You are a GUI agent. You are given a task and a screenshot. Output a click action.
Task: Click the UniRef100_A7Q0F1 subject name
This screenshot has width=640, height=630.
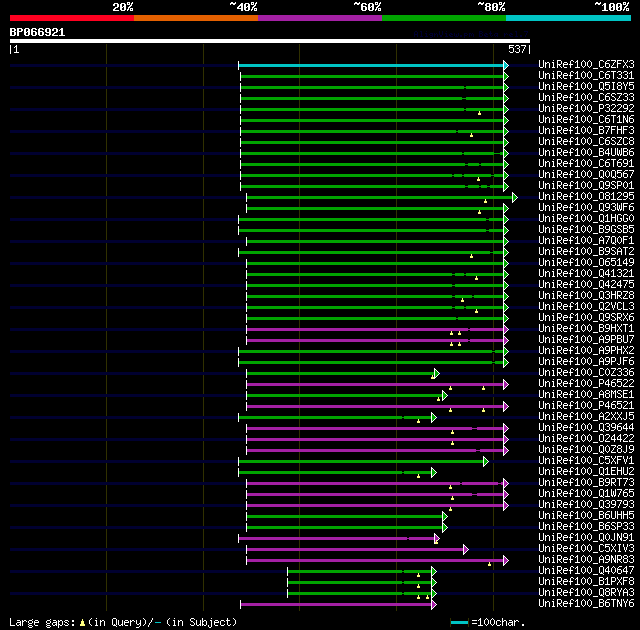[586, 241]
